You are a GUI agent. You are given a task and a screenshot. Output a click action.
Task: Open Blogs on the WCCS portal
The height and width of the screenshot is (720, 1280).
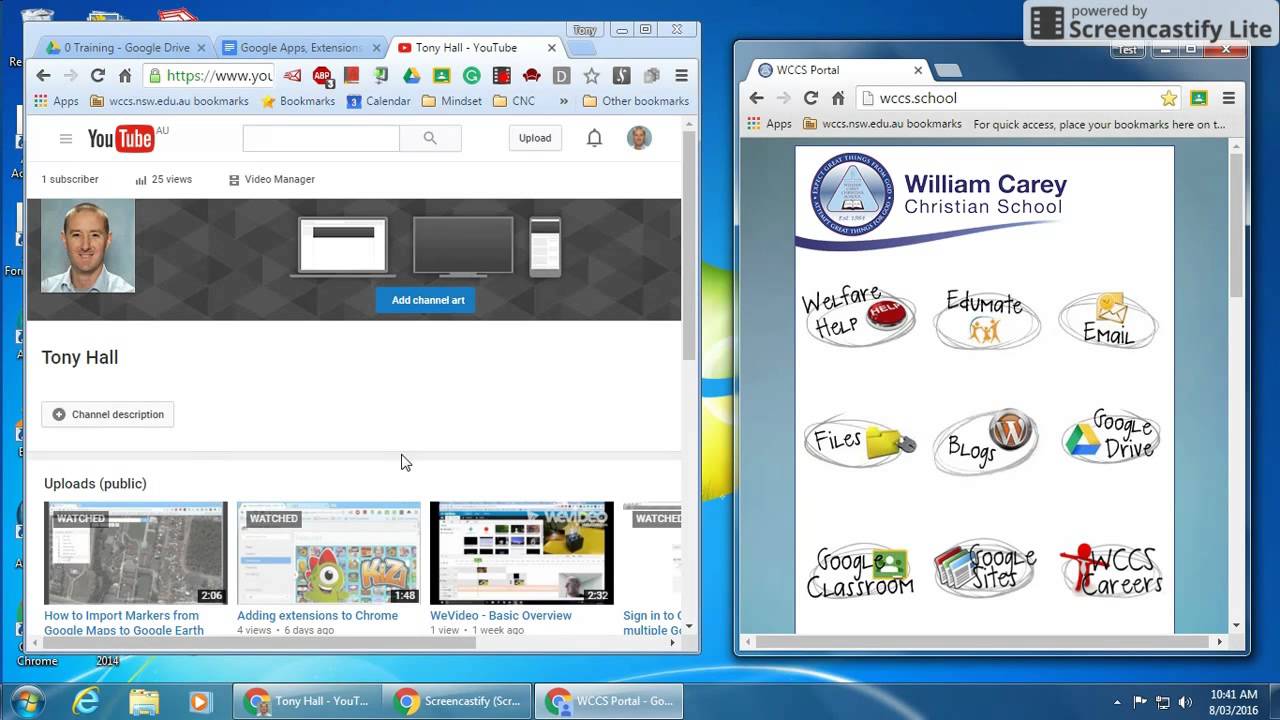point(986,440)
